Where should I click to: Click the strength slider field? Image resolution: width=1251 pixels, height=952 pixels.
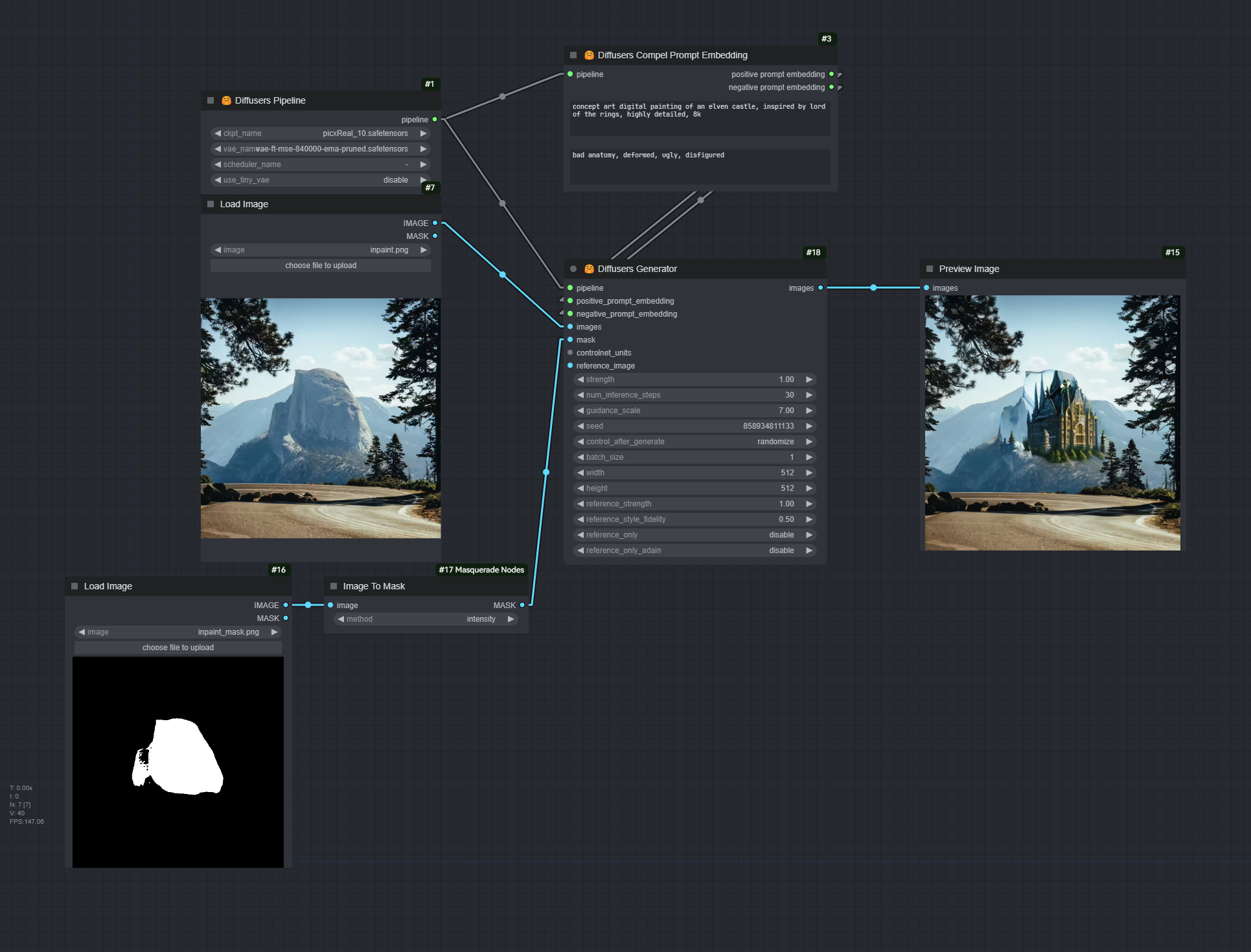pos(694,380)
